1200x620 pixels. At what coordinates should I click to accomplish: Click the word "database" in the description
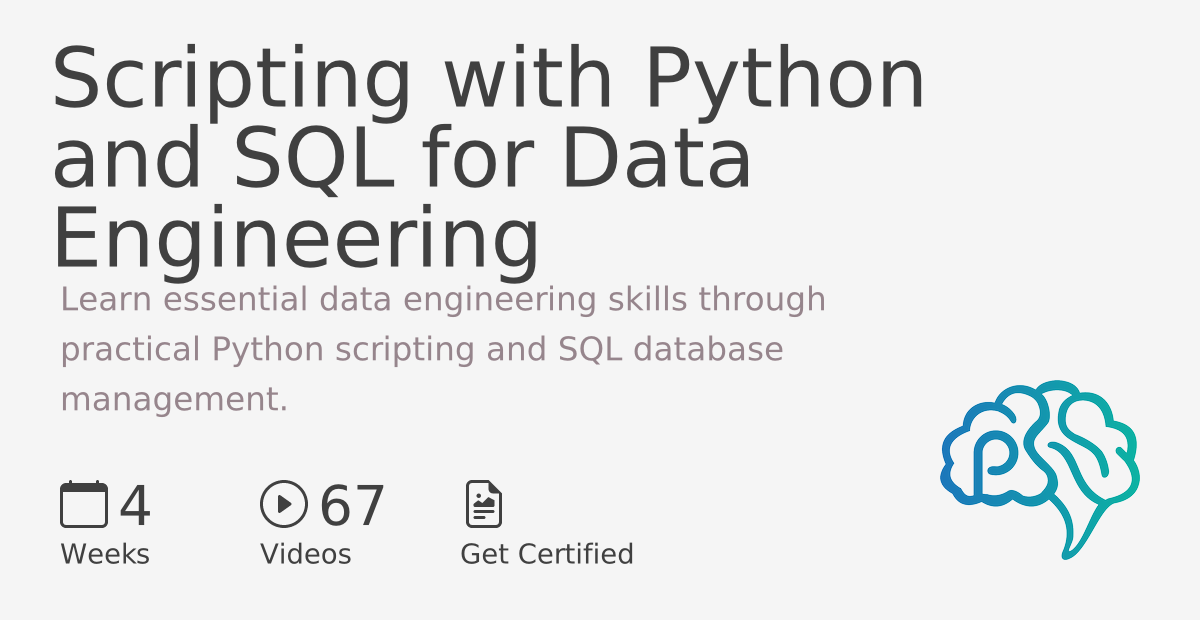708,349
